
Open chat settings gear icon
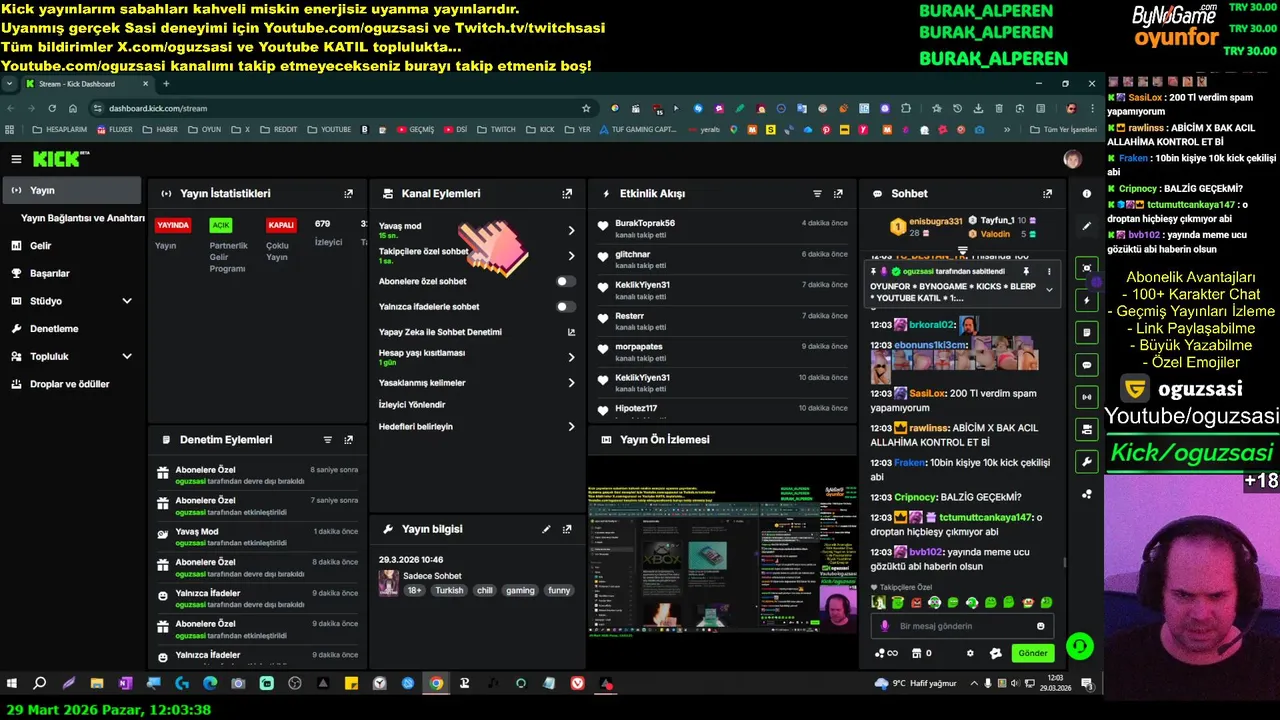970,653
